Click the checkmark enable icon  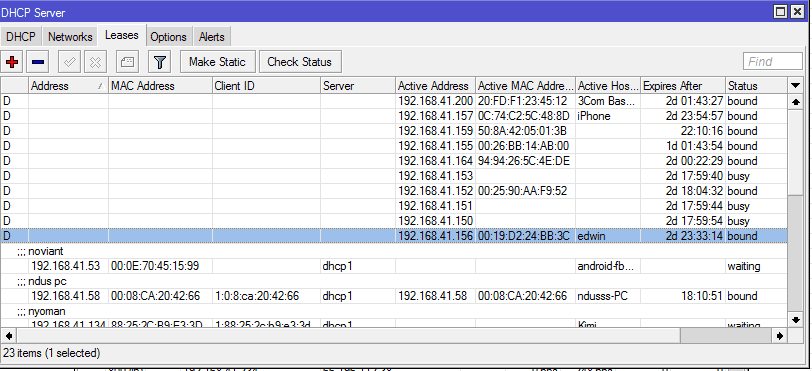click(x=69, y=62)
